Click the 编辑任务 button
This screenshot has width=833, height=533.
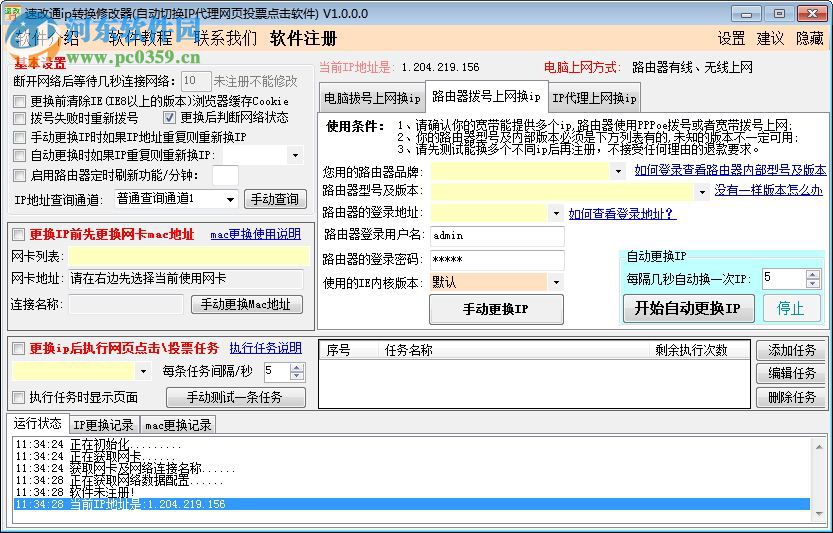click(x=791, y=374)
